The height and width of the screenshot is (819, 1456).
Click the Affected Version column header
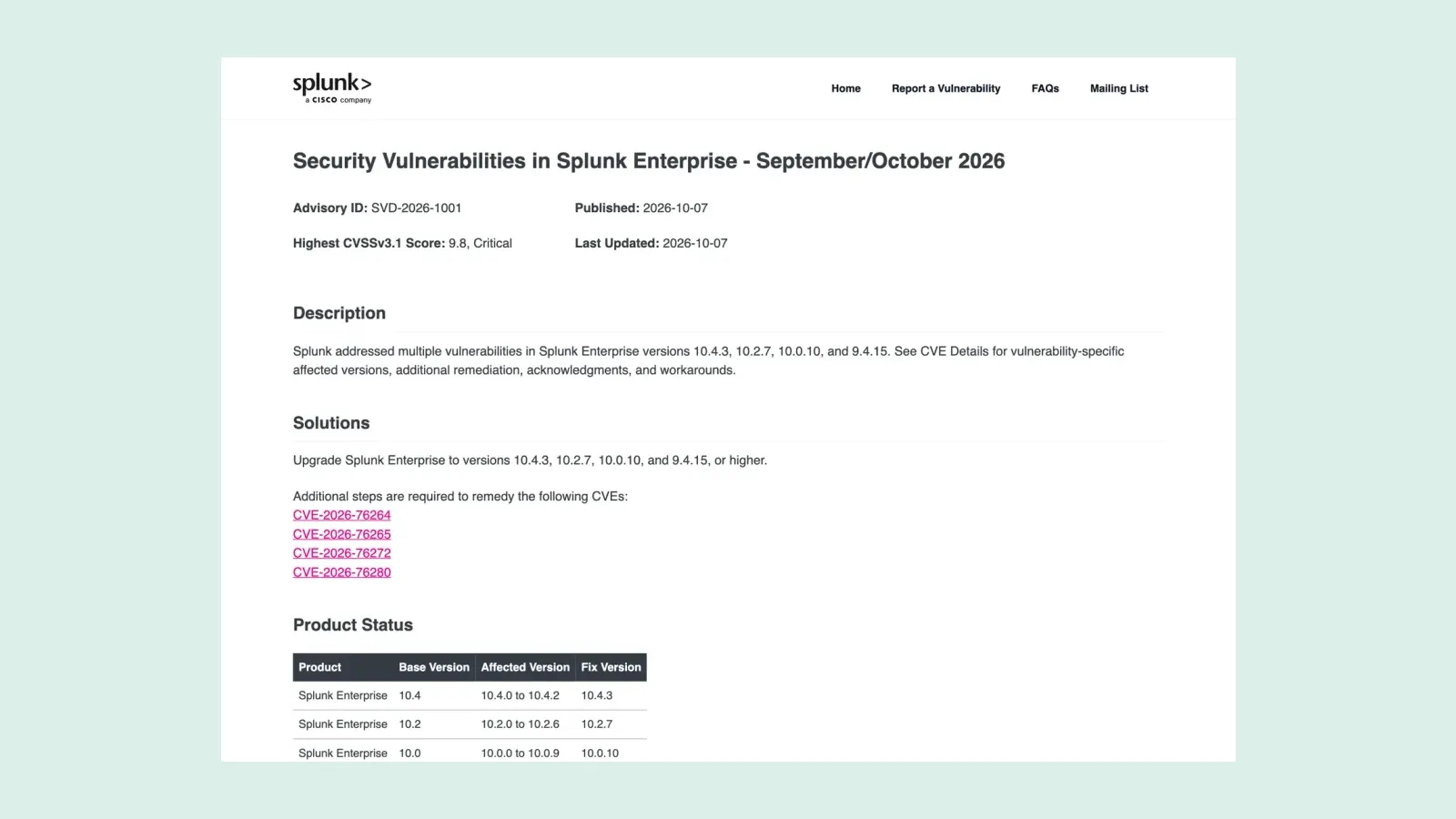(525, 667)
